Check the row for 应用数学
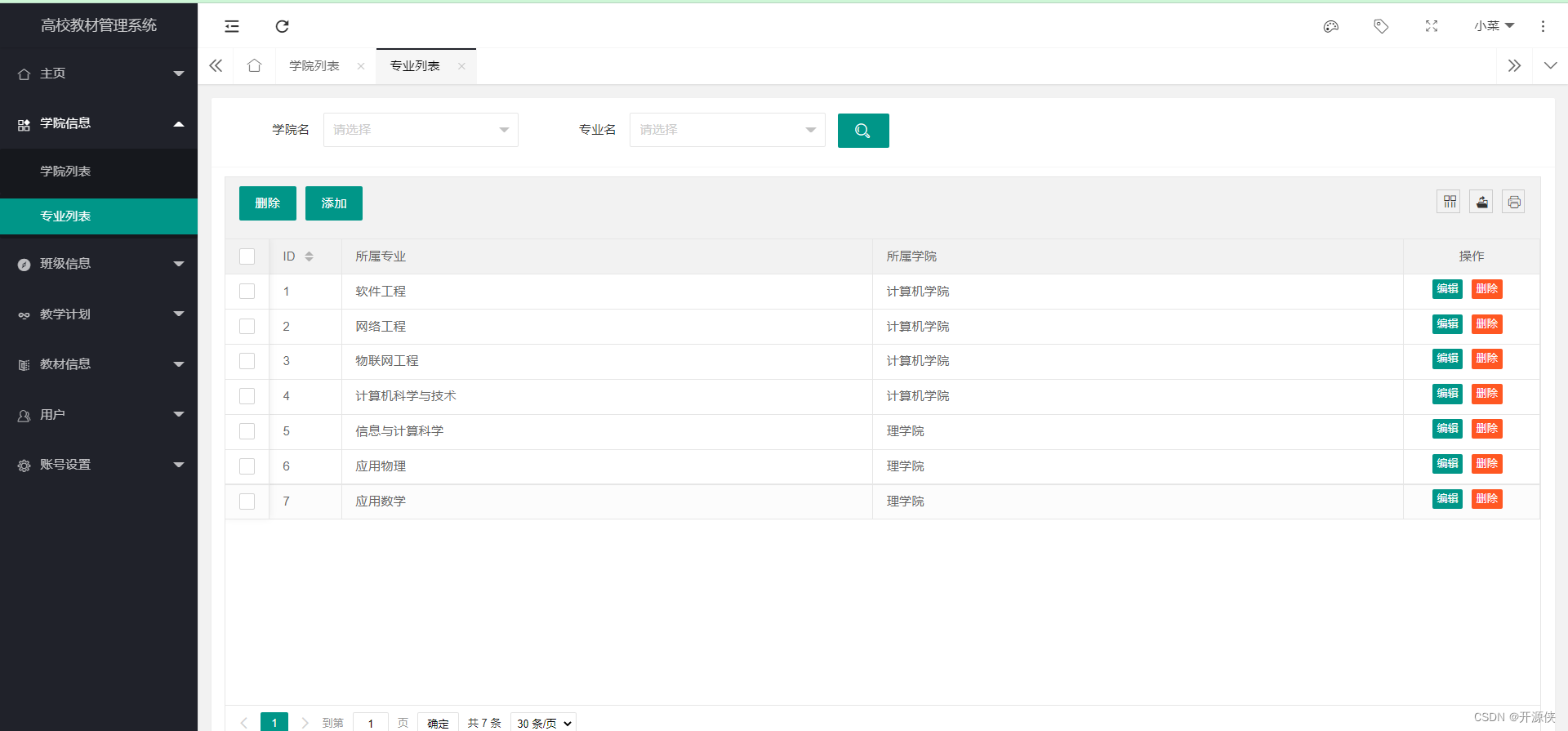This screenshot has height=731, width=1568. 247,501
